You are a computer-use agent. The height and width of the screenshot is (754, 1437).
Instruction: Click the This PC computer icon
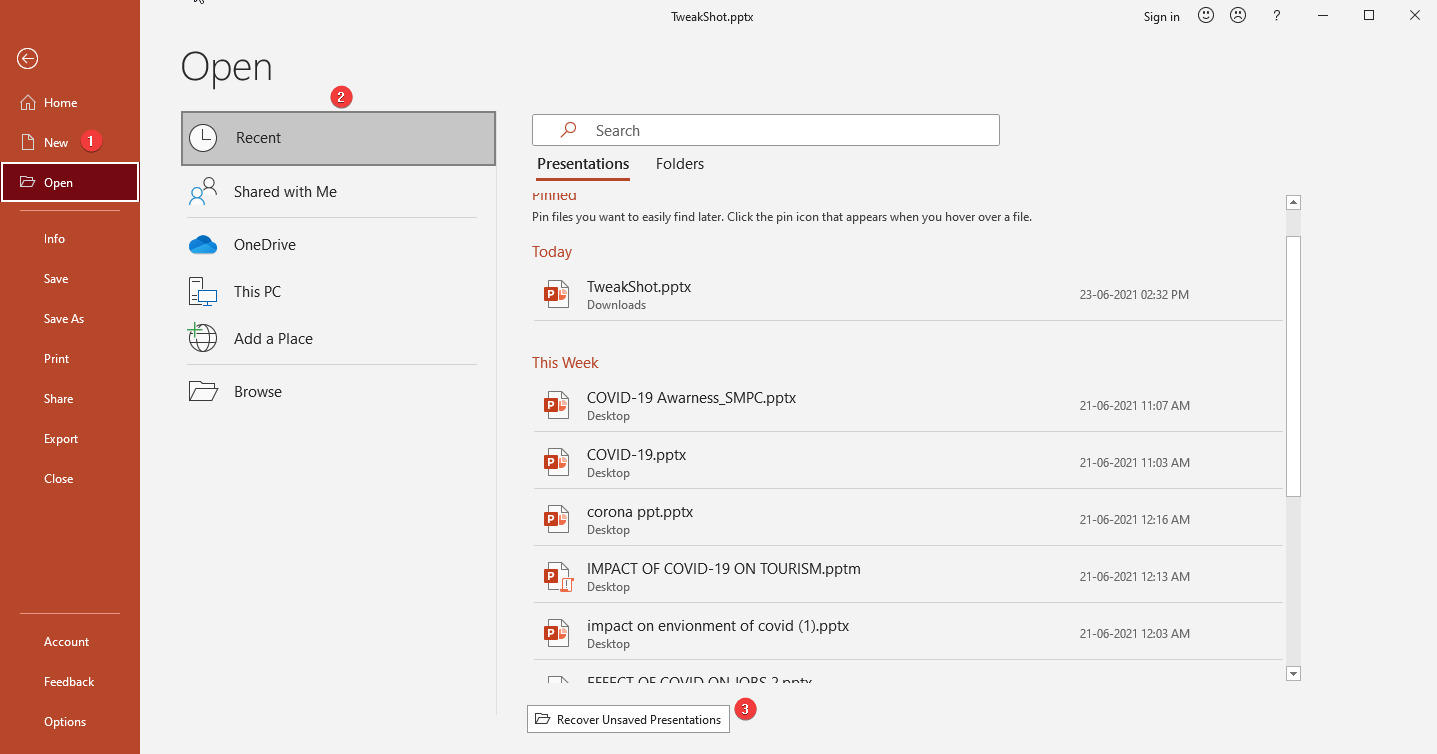tap(203, 291)
